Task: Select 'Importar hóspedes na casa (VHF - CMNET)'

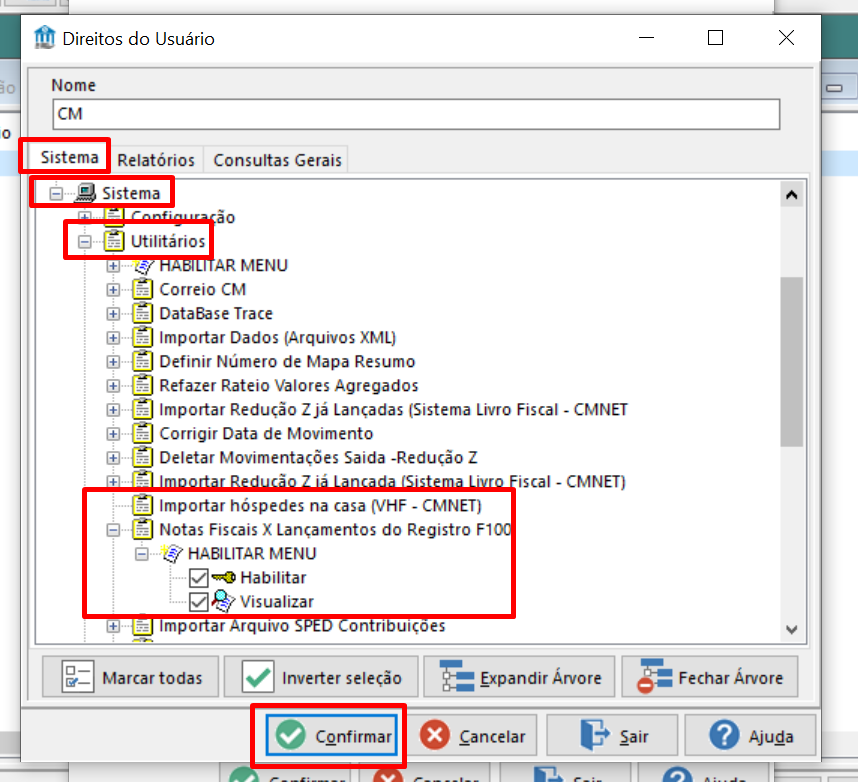Action: [320, 505]
